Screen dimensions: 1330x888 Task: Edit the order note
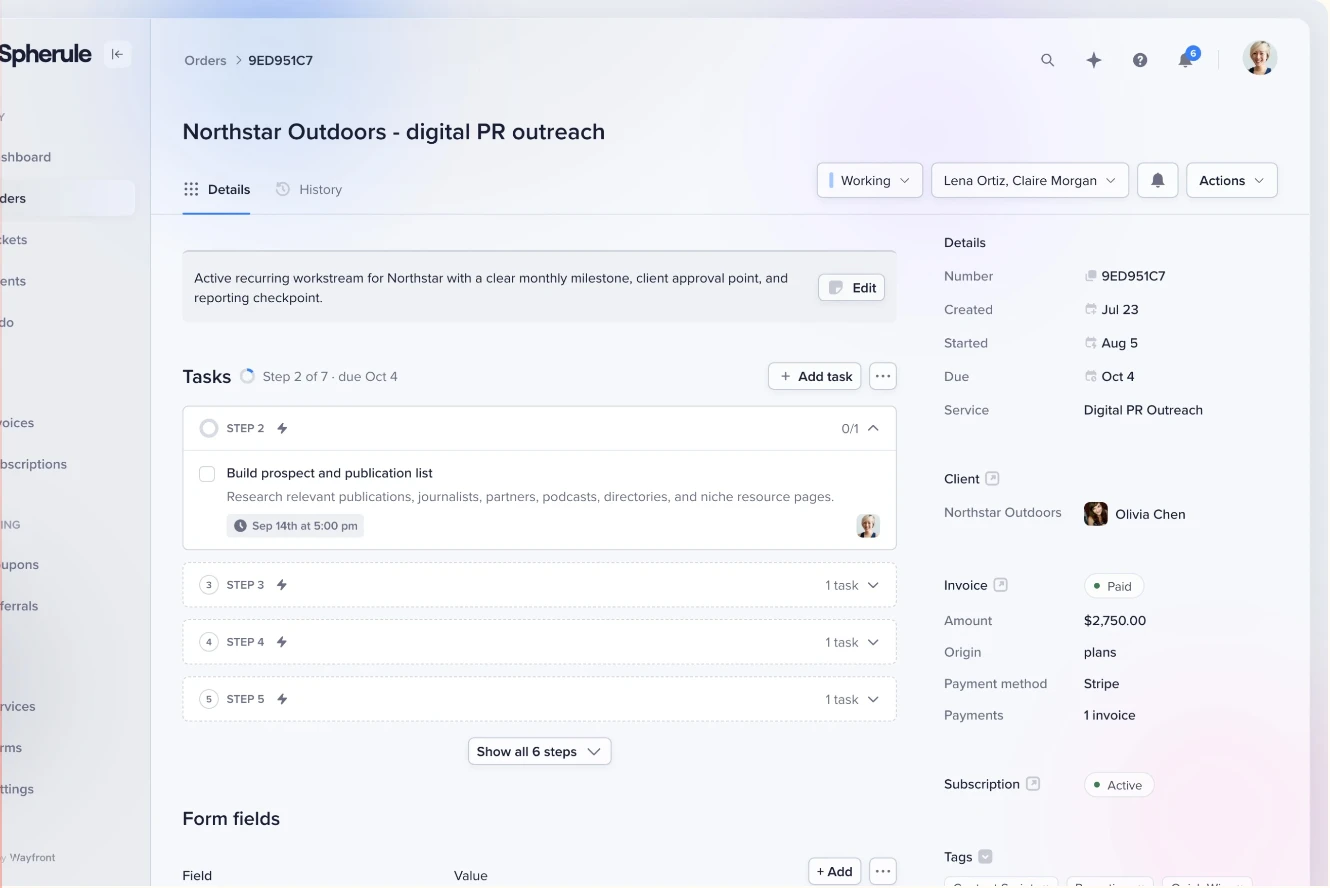pyautogui.click(x=852, y=288)
